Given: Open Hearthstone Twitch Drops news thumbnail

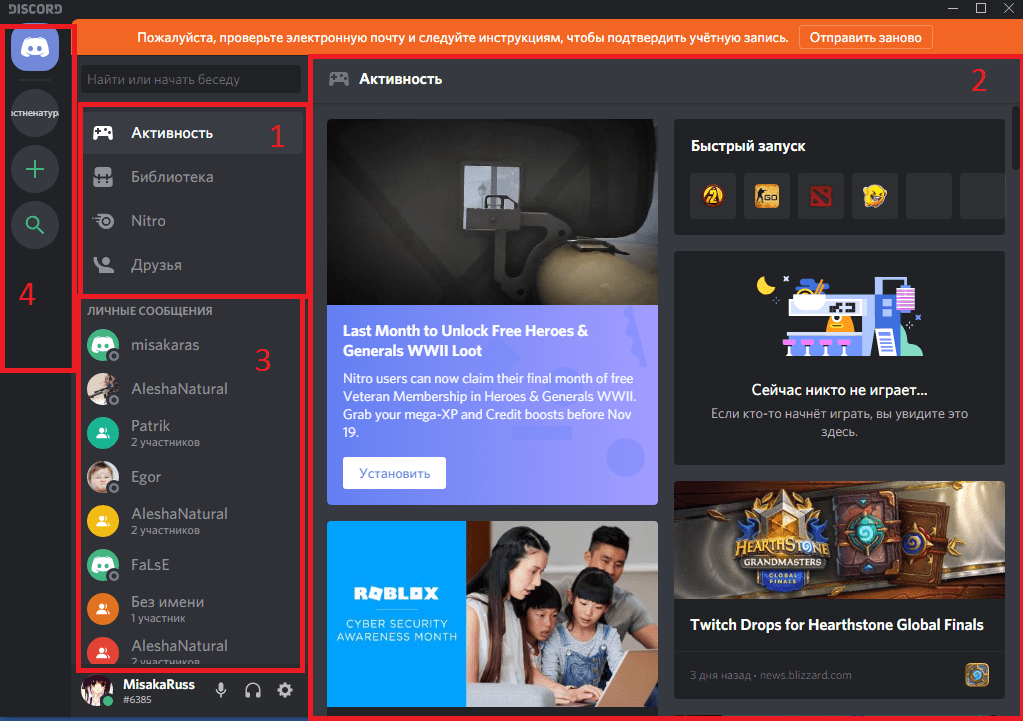Looking at the screenshot, I should click(x=838, y=540).
